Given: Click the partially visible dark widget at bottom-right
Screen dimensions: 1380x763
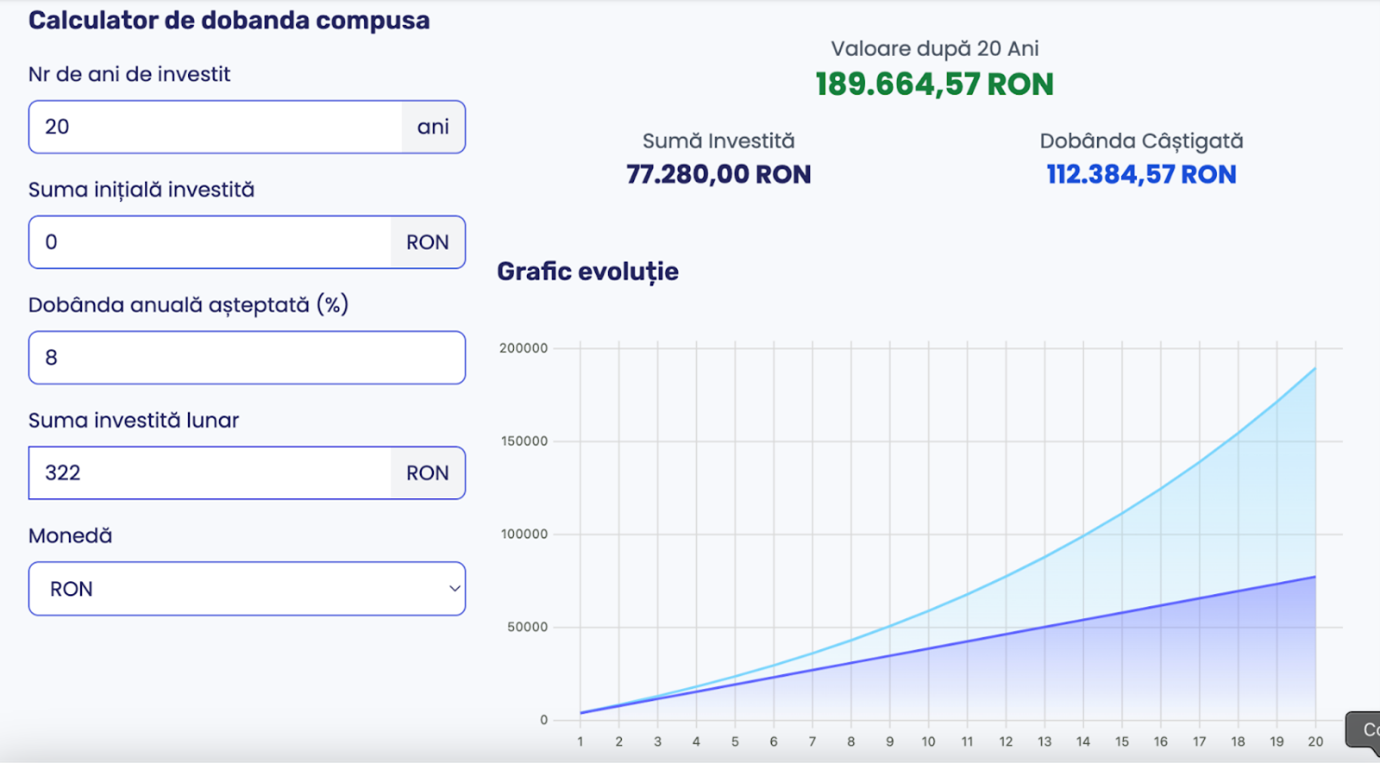Looking at the screenshot, I should (1364, 731).
